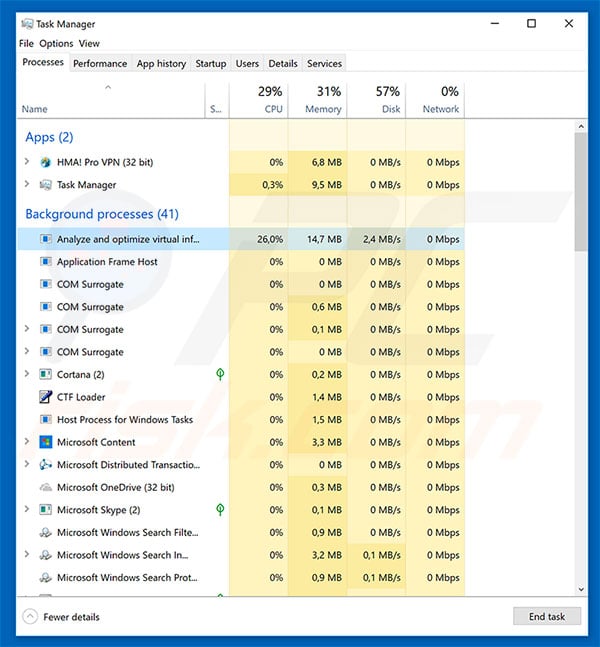Switch to the Performance tab
600x647 pixels.
100,64
